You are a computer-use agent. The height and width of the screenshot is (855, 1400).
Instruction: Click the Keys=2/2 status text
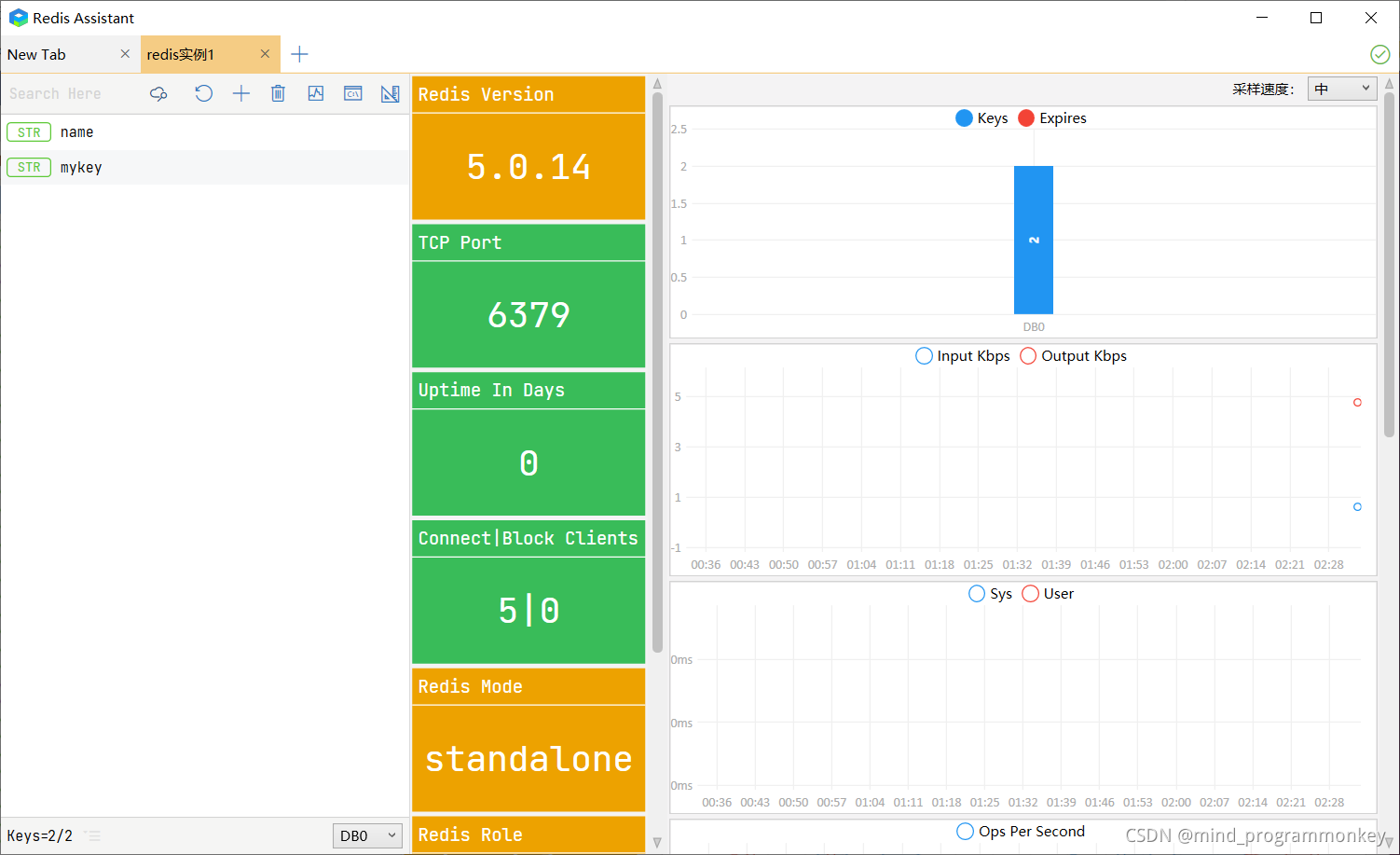click(x=40, y=835)
